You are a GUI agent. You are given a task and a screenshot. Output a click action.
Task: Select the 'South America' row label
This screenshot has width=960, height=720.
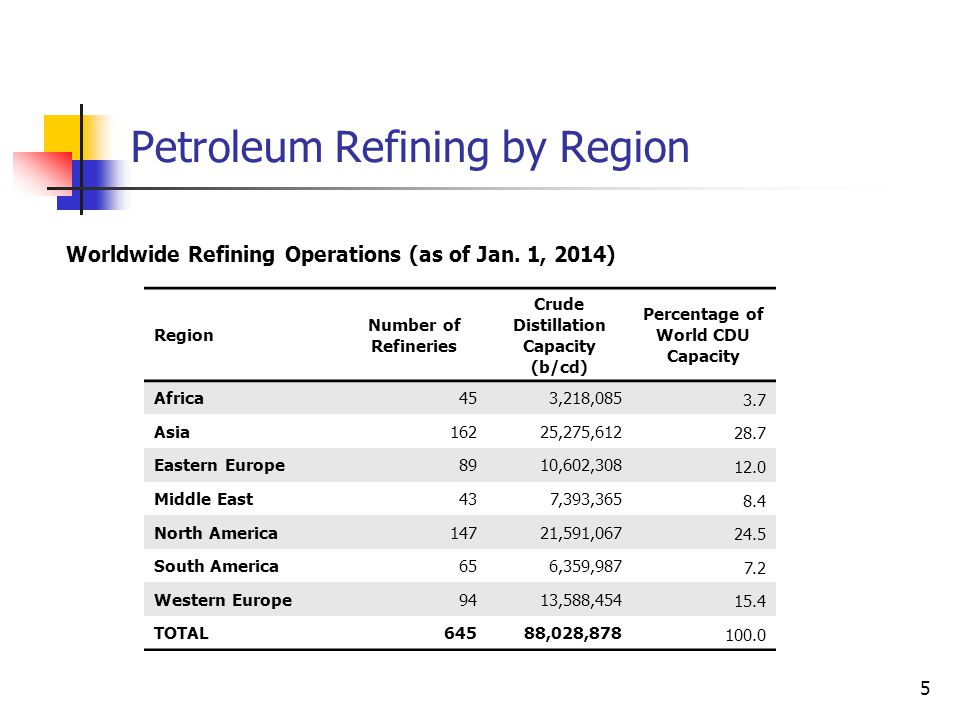pyautogui.click(x=216, y=566)
